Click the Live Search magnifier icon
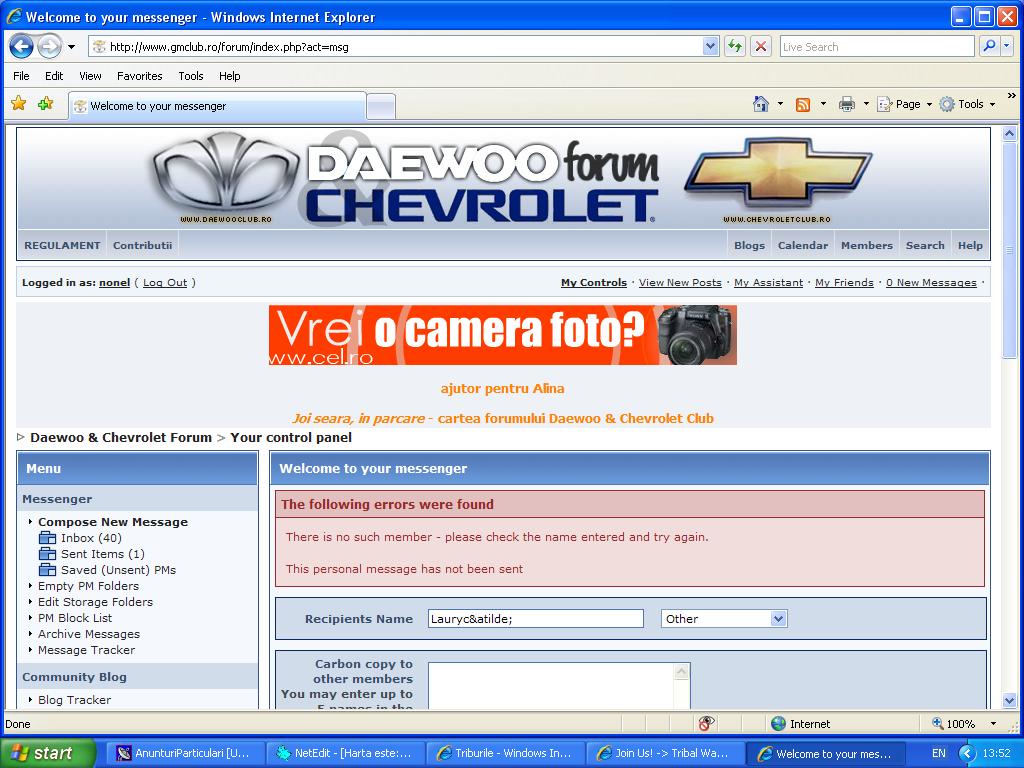This screenshot has height=768, width=1024. point(989,46)
